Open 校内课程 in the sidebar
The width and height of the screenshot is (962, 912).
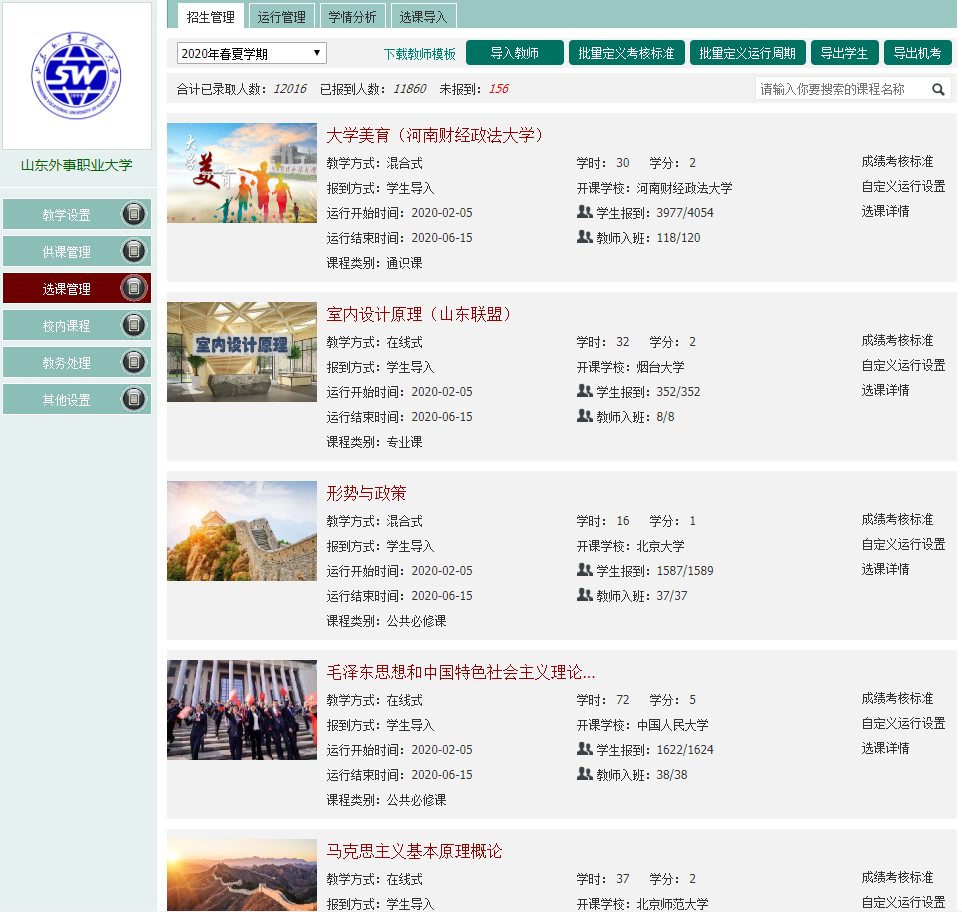[77, 326]
